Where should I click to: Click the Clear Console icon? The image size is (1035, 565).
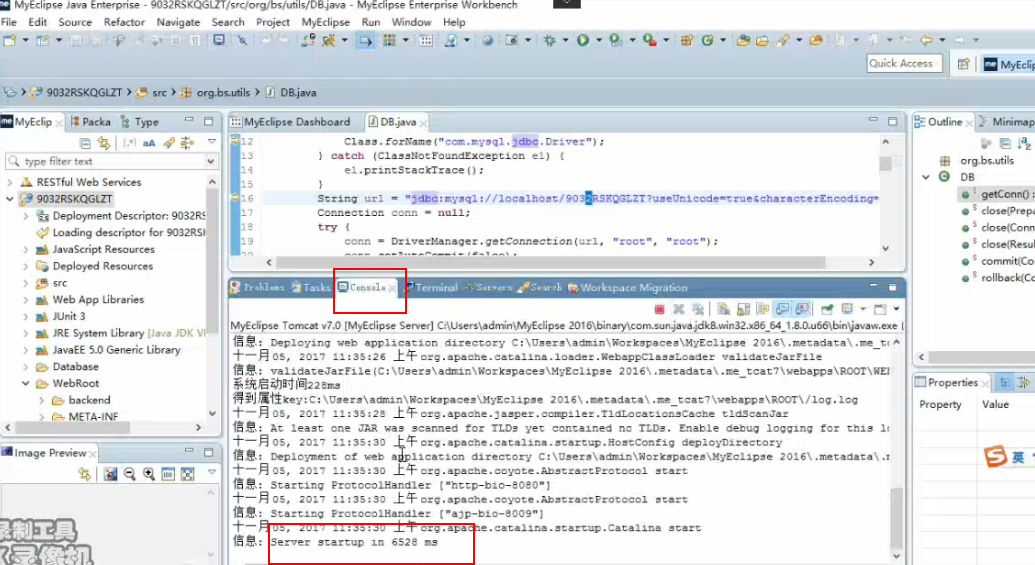(x=724, y=309)
